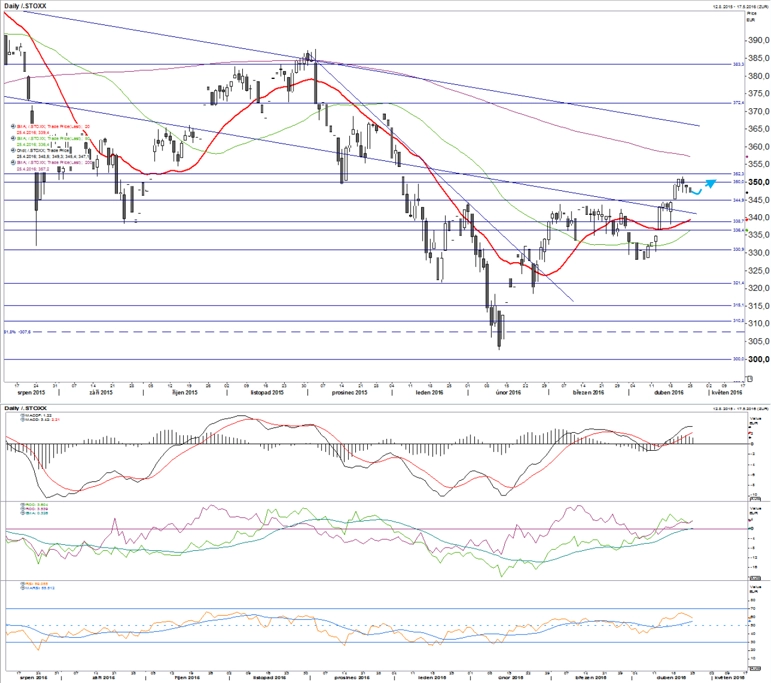The image size is (771, 683).
Task: Click the orange RSI legend icon
Action: 22,584
